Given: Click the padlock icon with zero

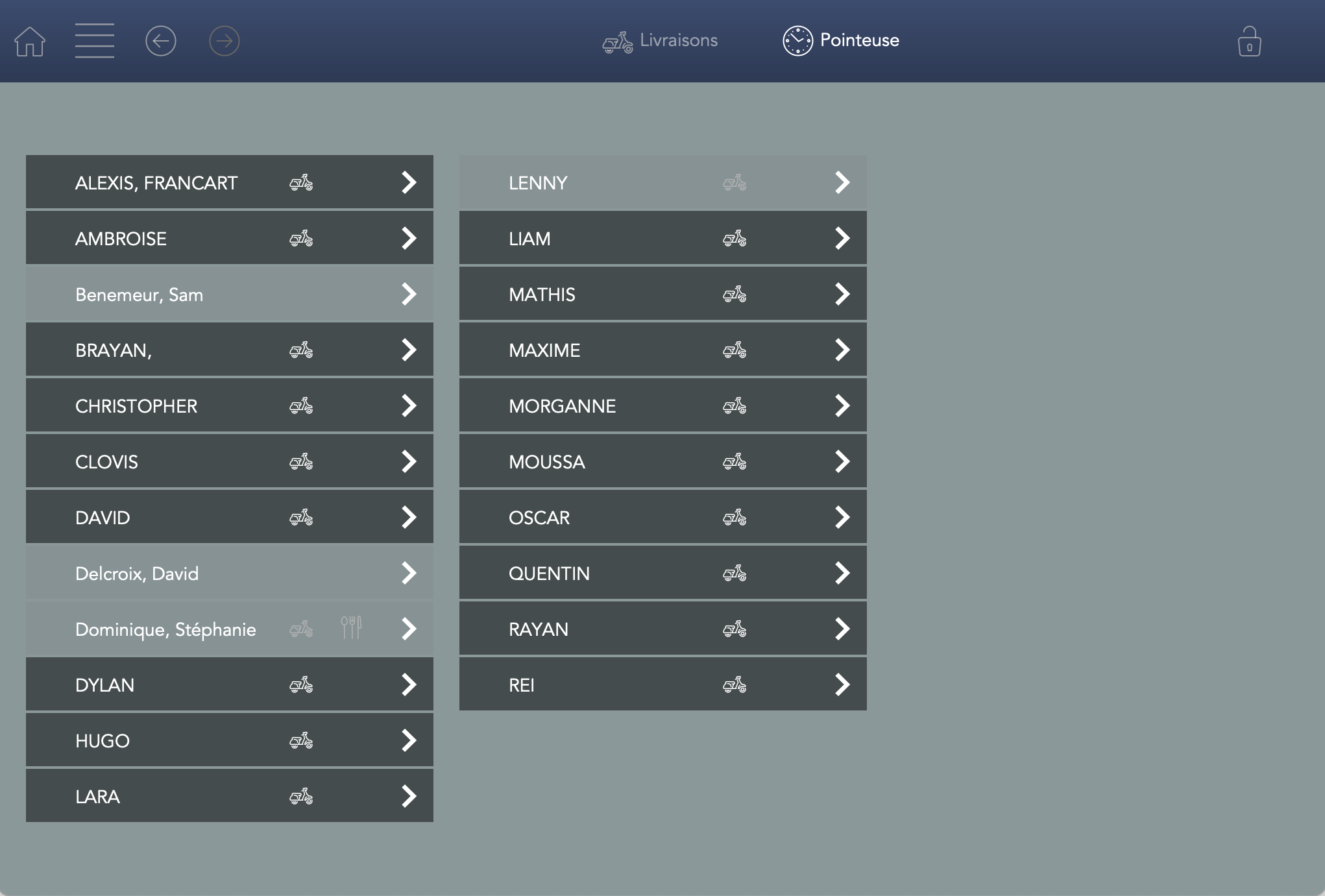Looking at the screenshot, I should 1249,42.
